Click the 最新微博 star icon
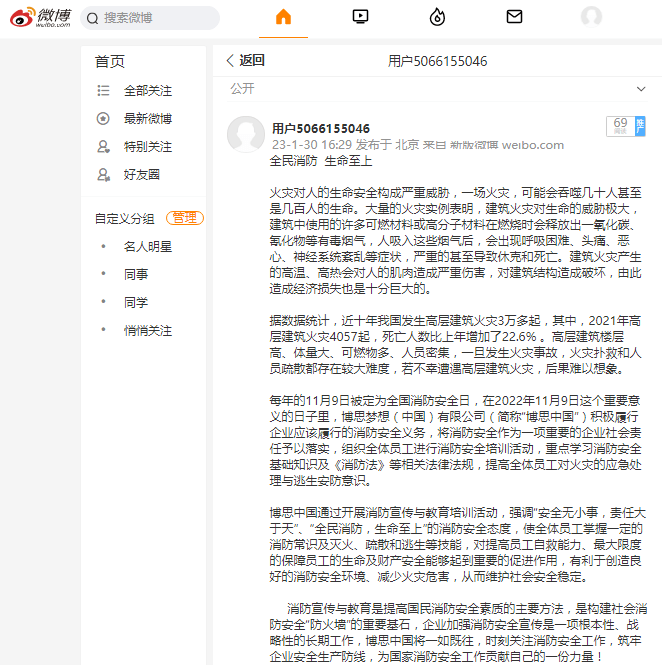 (x=103, y=119)
